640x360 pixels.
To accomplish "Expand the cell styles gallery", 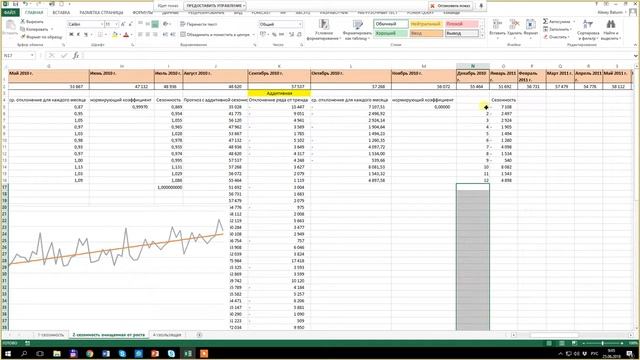I will pyautogui.click(x=482, y=36).
